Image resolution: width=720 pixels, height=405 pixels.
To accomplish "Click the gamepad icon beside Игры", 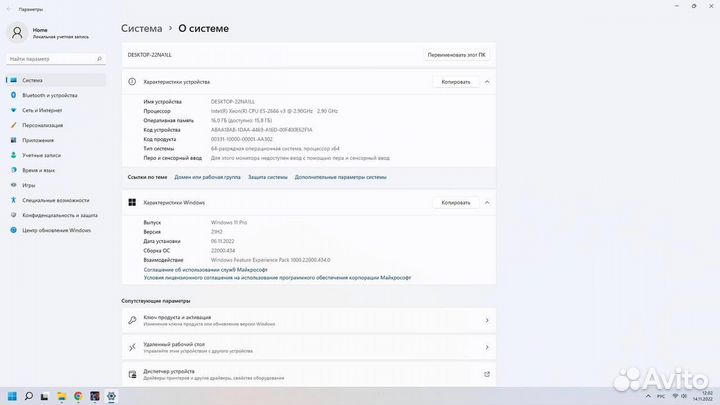I will pos(13,185).
